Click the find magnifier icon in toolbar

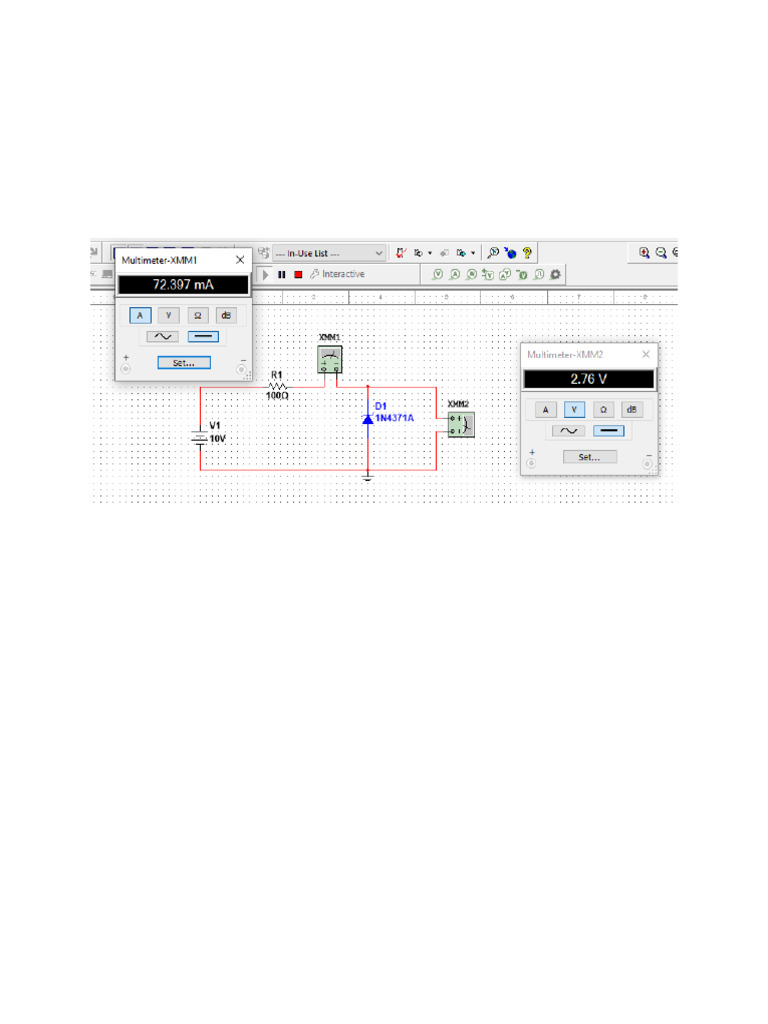(x=493, y=253)
